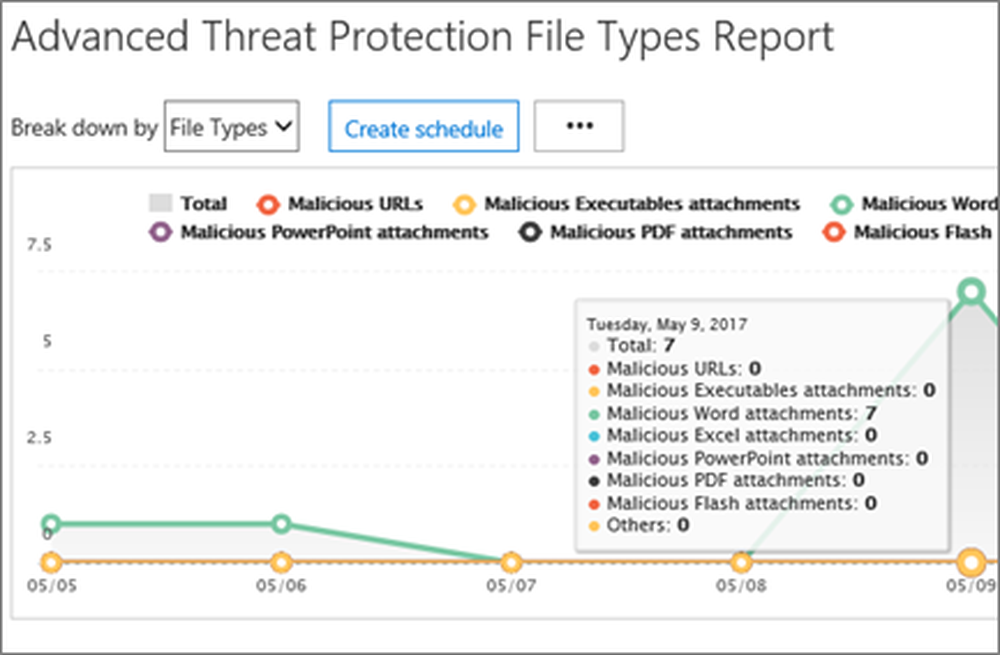The width and height of the screenshot is (1000, 655).
Task: Click the red Malicious URLs legend icon
Action: coord(267,204)
